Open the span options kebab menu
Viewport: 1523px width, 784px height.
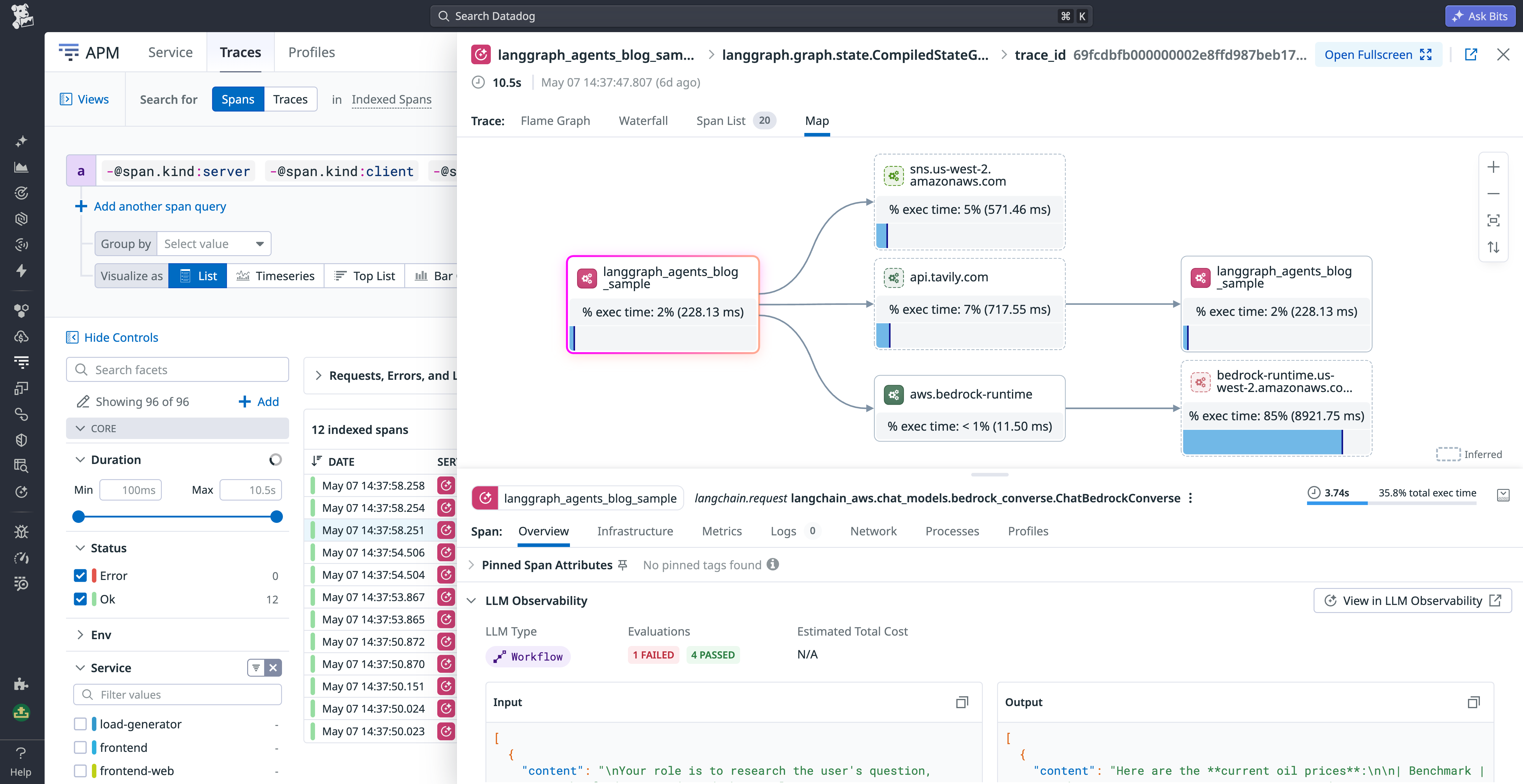1190,498
